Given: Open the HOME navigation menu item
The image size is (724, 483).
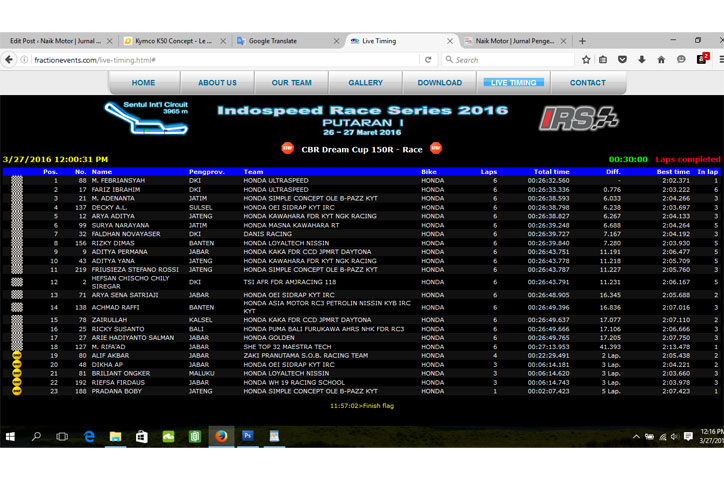Looking at the screenshot, I should tap(143, 83).
